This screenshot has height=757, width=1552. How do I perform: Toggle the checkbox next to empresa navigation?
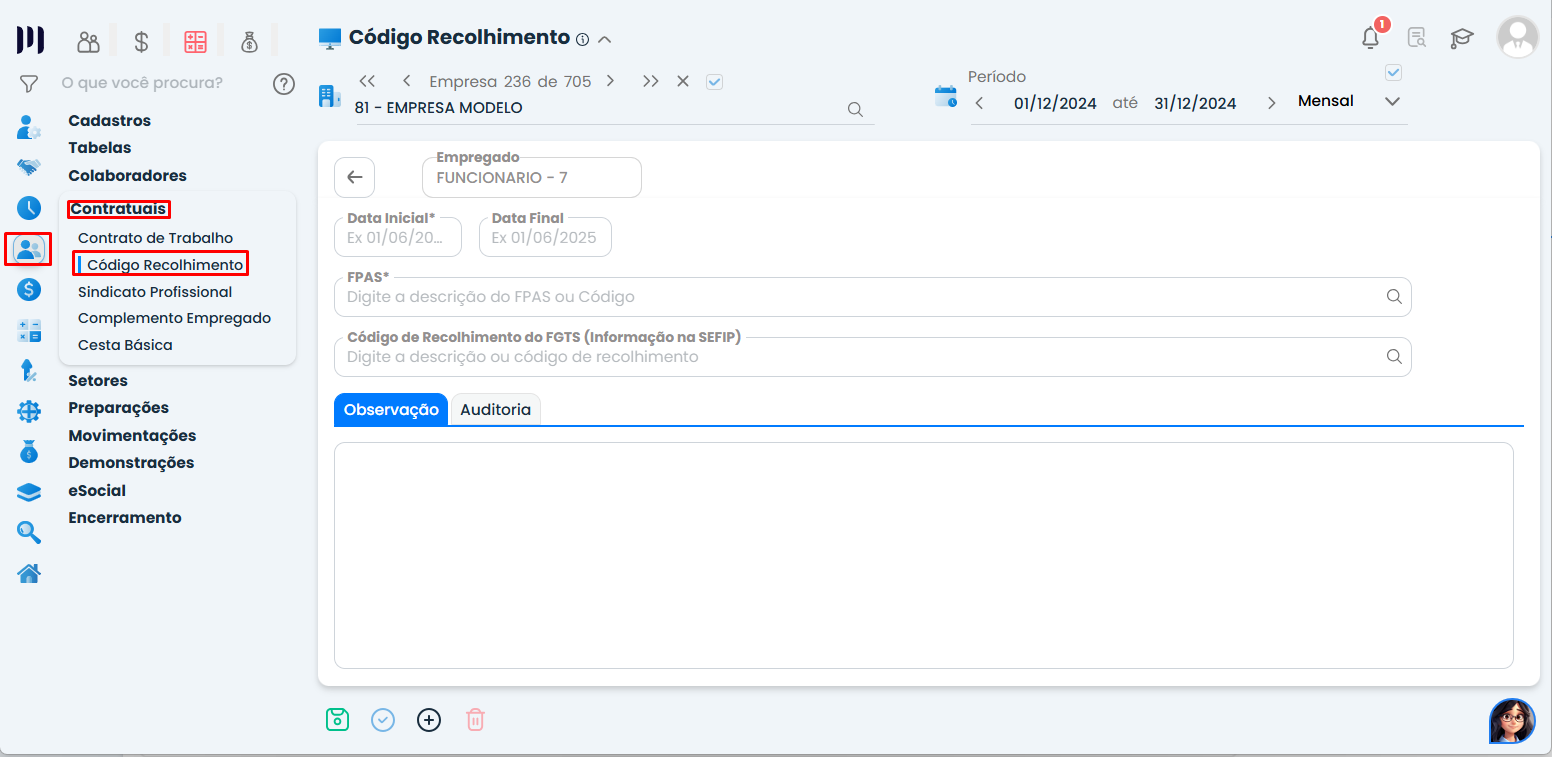pyautogui.click(x=714, y=82)
